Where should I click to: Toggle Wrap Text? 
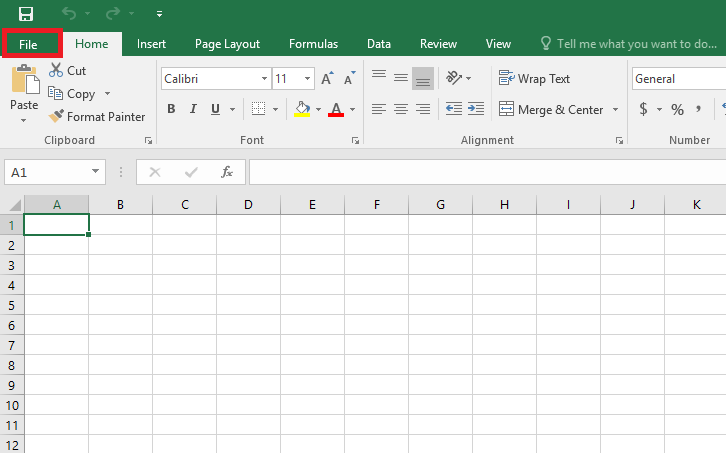click(x=534, y=79)
